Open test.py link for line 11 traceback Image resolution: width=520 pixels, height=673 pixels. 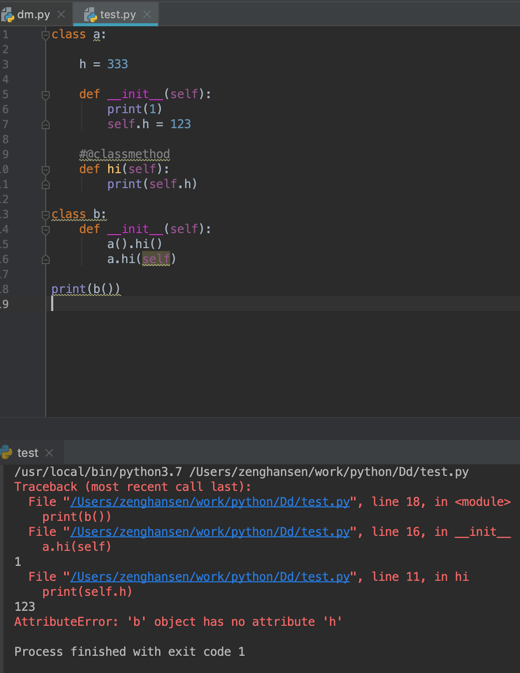(x=210, y=577)
